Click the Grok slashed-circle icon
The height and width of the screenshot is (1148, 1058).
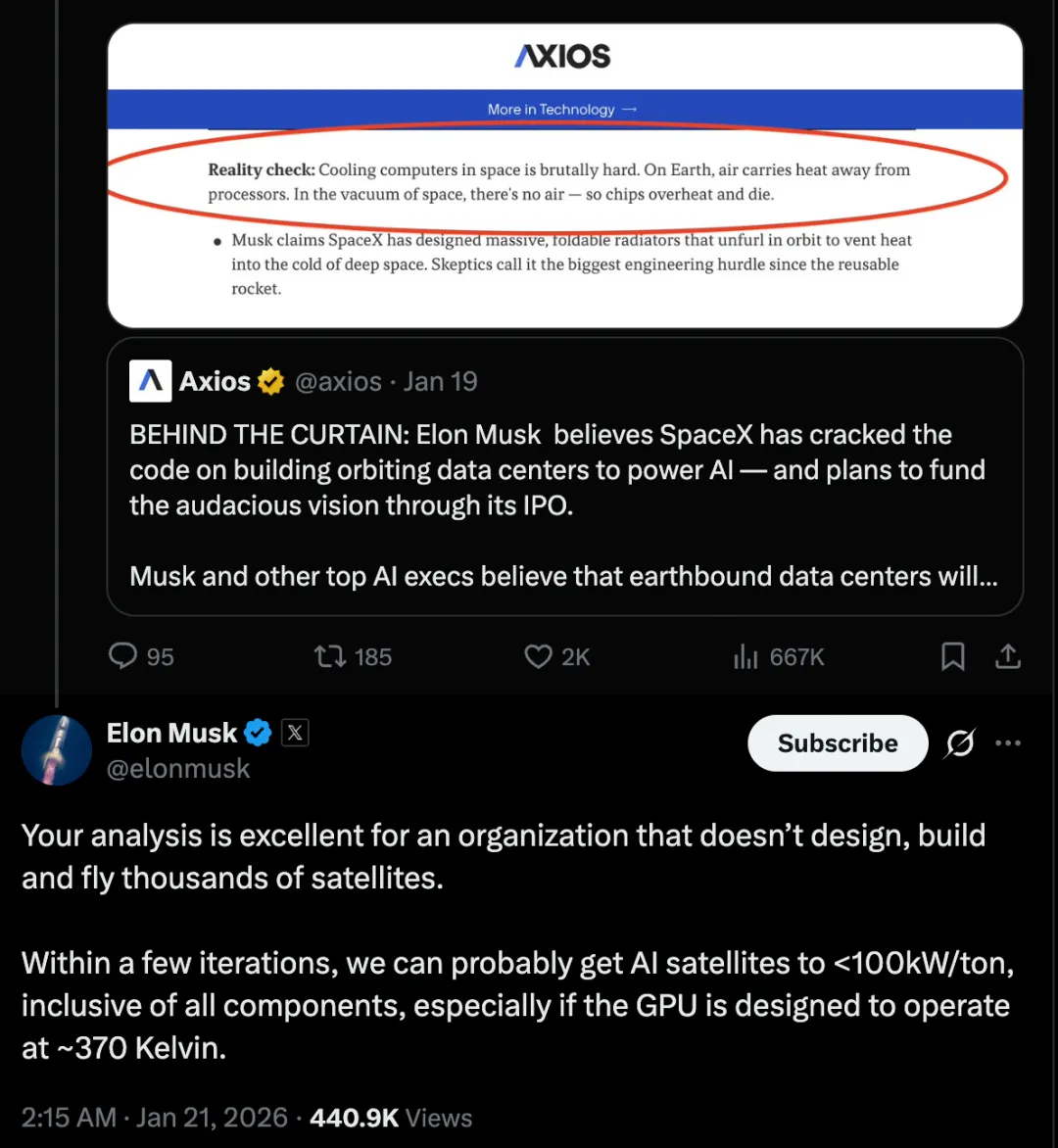pos(959,743)
